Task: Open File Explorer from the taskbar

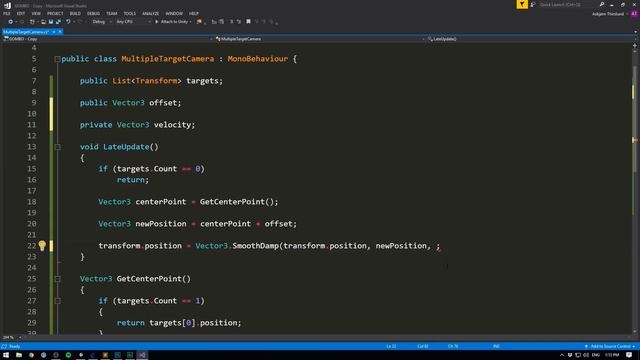Action: pyautogui.click(x=19, y=355)
